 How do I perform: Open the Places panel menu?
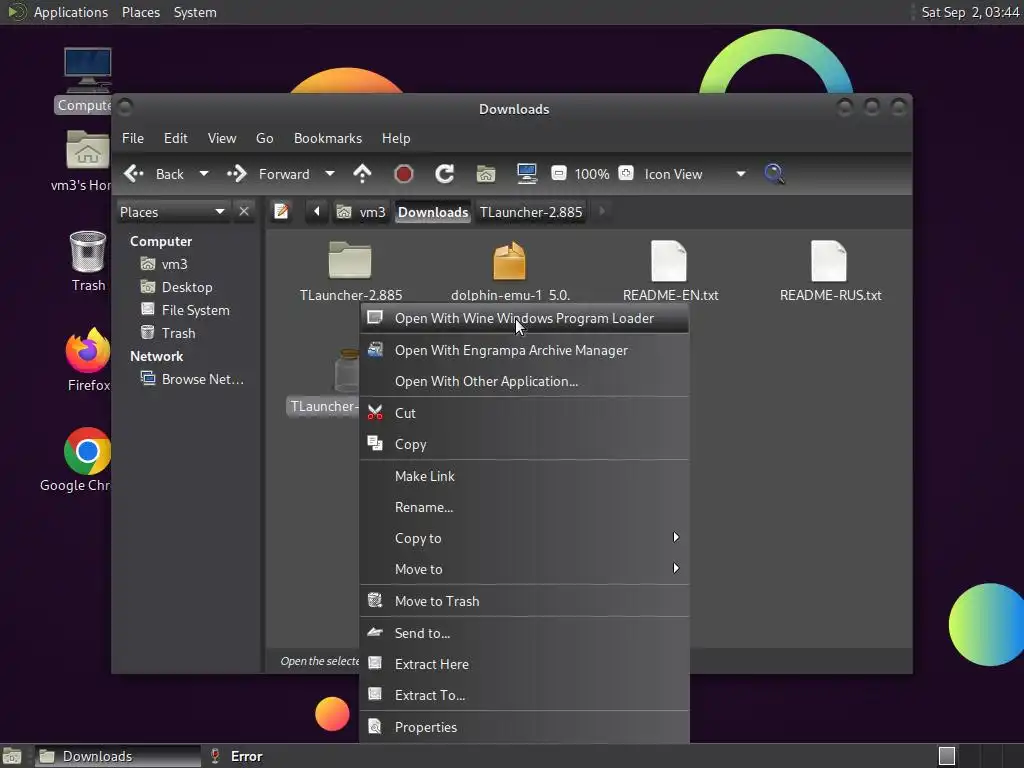click(x=141, y=12)
